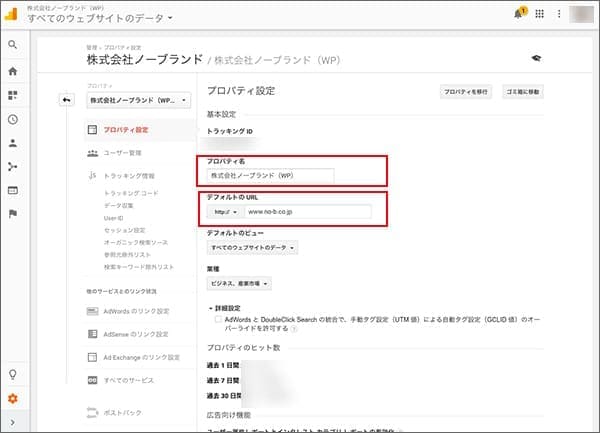
Task: Open Acquisition reports arrows icon
Action: [x=13, y=167]
